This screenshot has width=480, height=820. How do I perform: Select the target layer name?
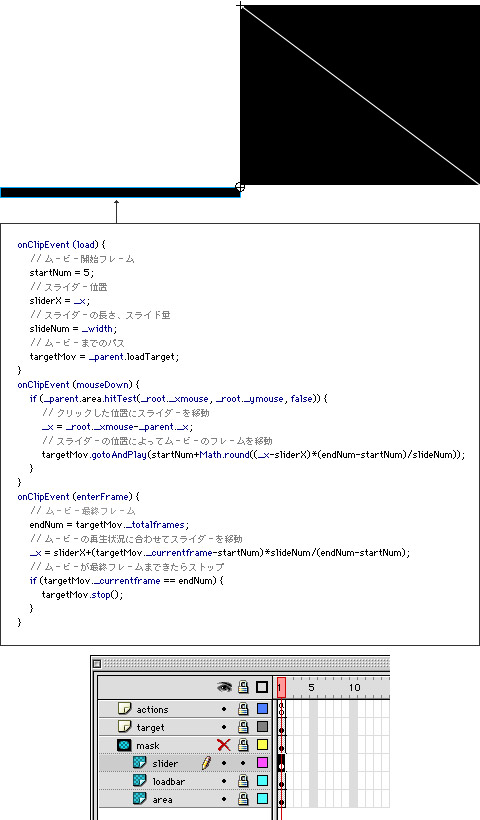coord(151,727)
